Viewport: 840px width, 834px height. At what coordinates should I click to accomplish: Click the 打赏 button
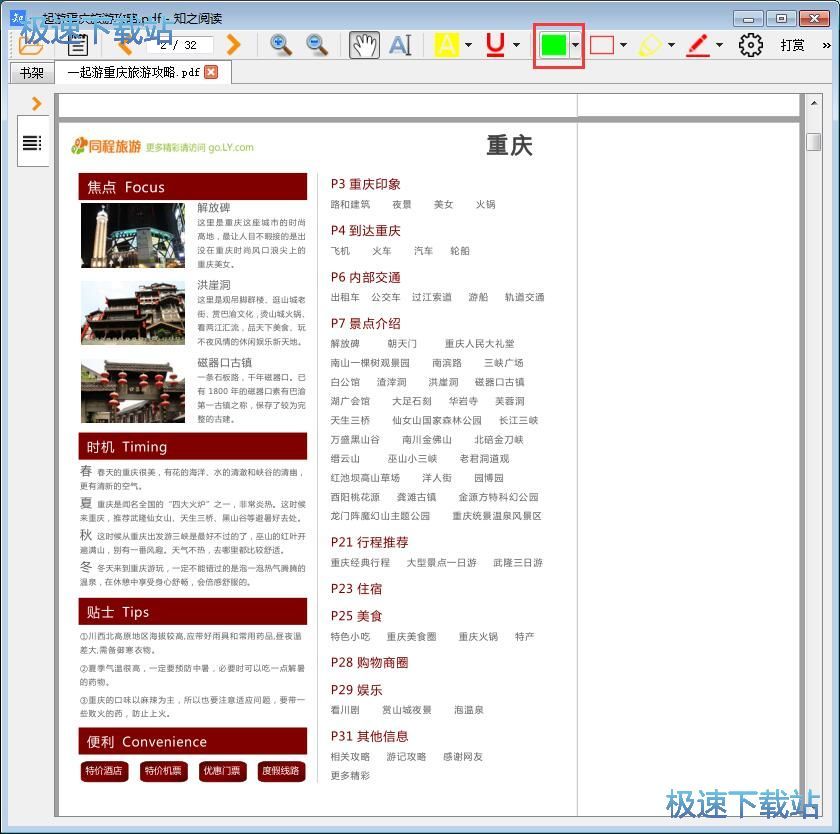click(x=792, y=45)
